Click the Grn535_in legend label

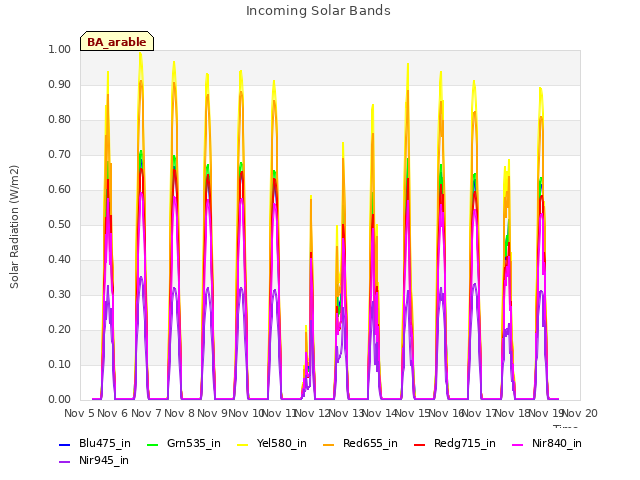coord(193,443)
